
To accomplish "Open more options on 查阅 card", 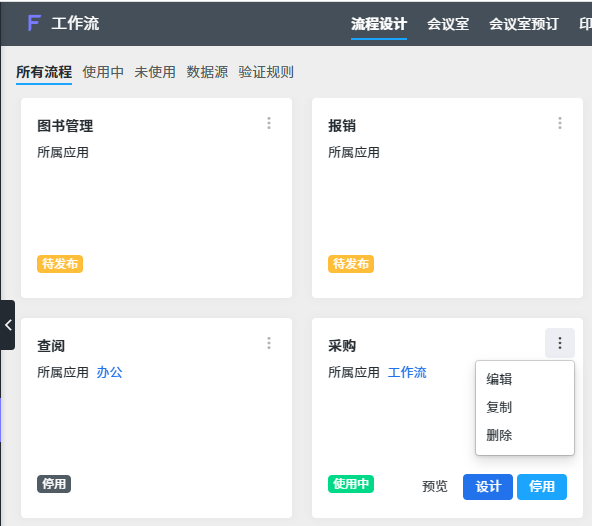I will pos(269,343).
